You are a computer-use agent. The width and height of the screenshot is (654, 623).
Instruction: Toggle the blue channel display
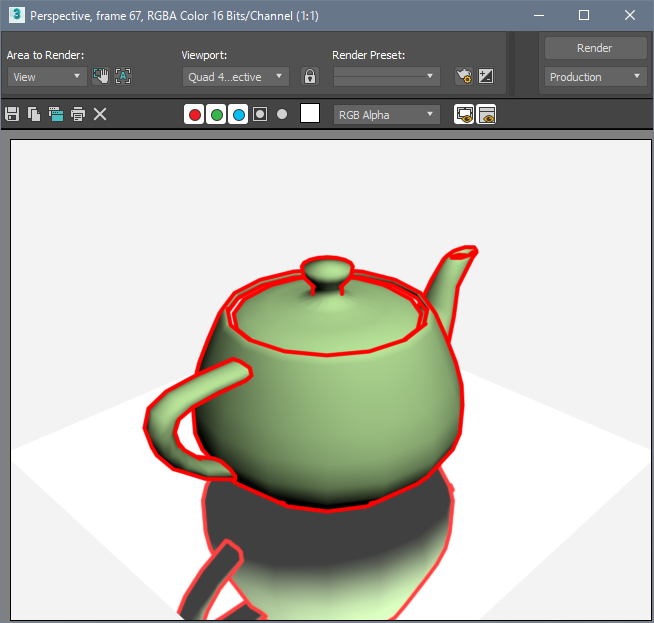click(238, 115)
